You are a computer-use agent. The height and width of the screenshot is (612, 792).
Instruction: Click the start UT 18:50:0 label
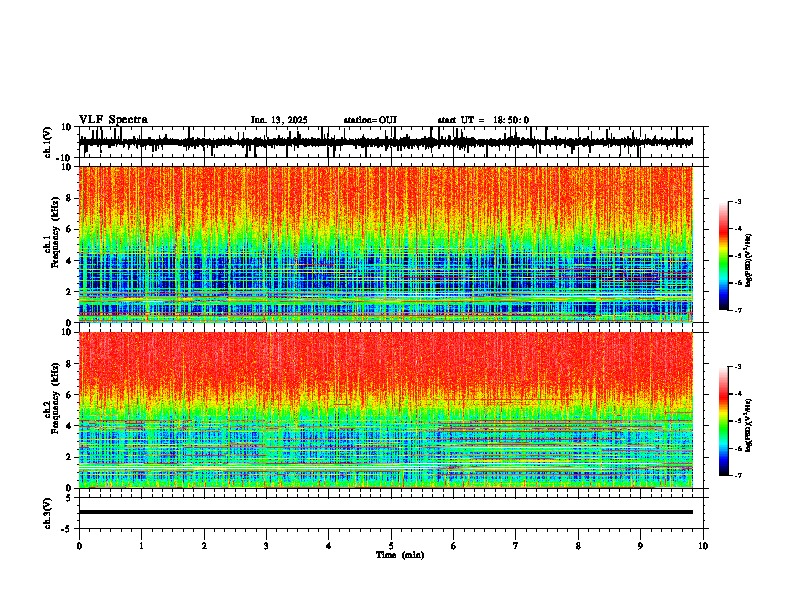coord(483,120)
